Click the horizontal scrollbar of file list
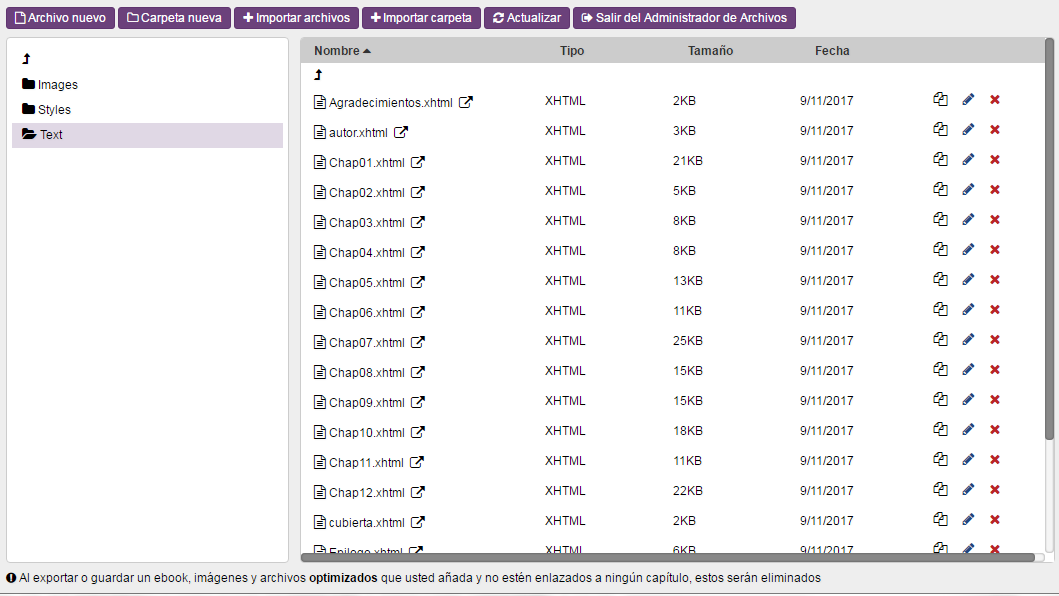 (x=668, y=557)
